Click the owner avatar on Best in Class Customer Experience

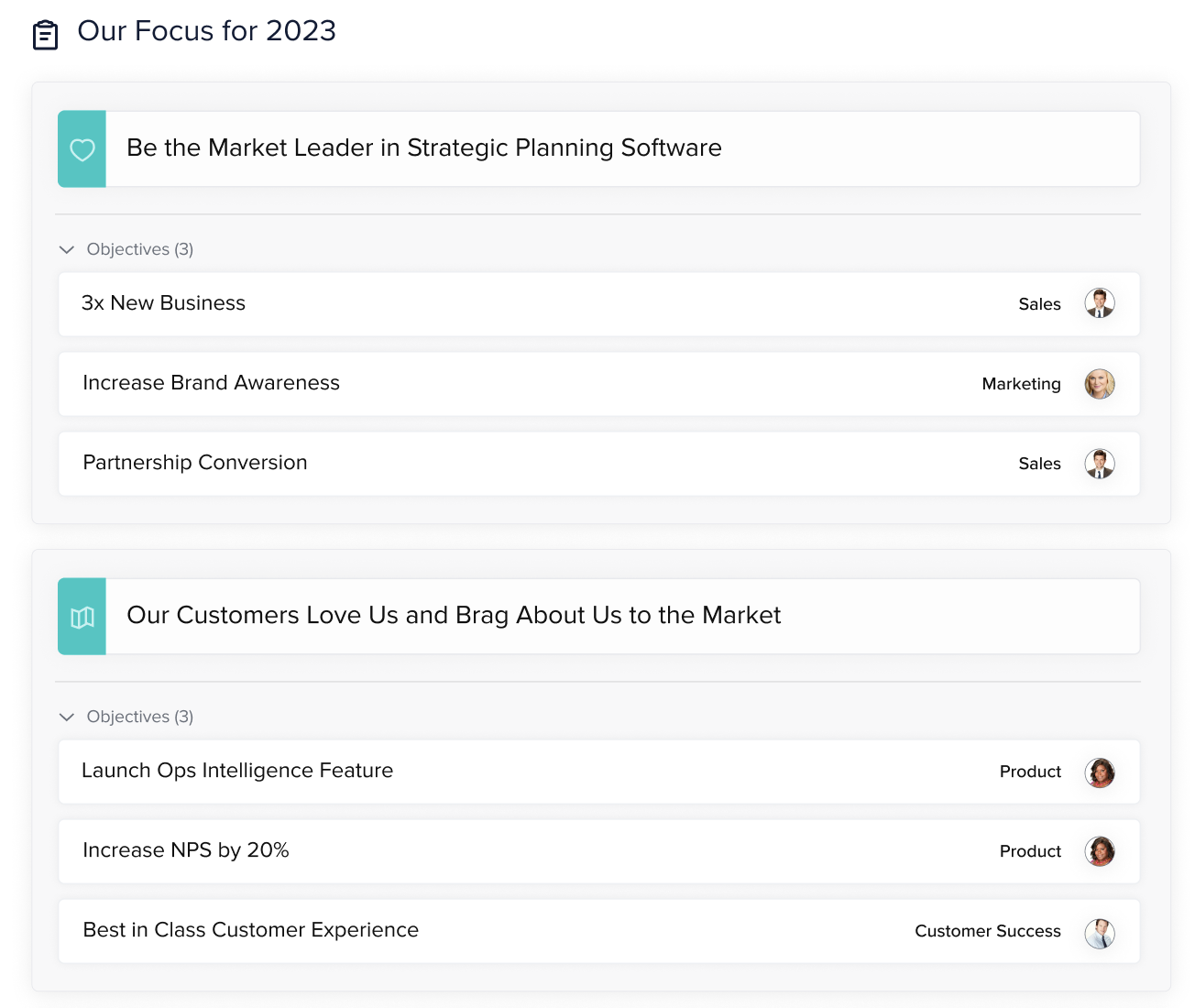click(x=1099, y=933)
